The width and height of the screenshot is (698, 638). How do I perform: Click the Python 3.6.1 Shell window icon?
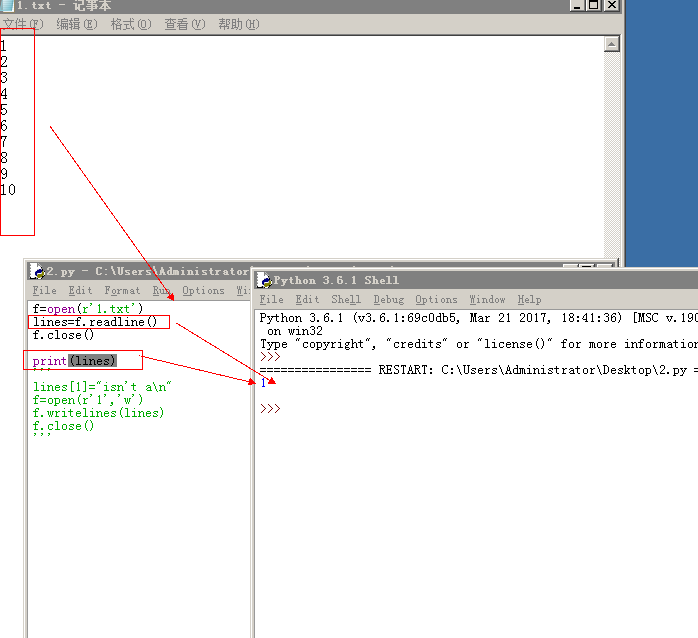click(264, 280)
